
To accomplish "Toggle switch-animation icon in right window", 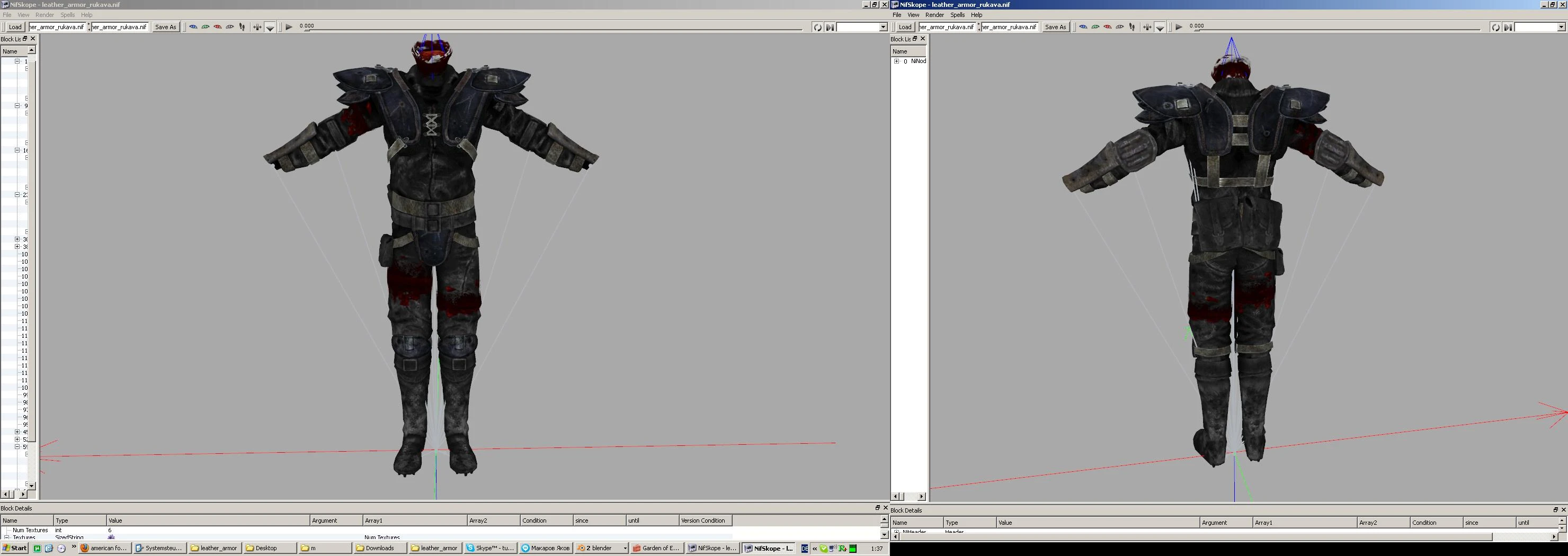I will tap(1508, 27).
